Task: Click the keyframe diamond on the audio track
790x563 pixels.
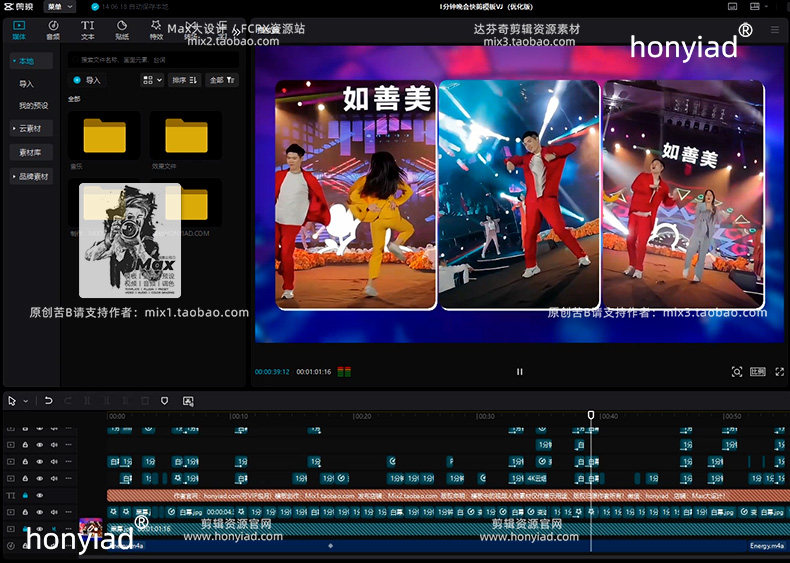Action: [x=331, y=545]
